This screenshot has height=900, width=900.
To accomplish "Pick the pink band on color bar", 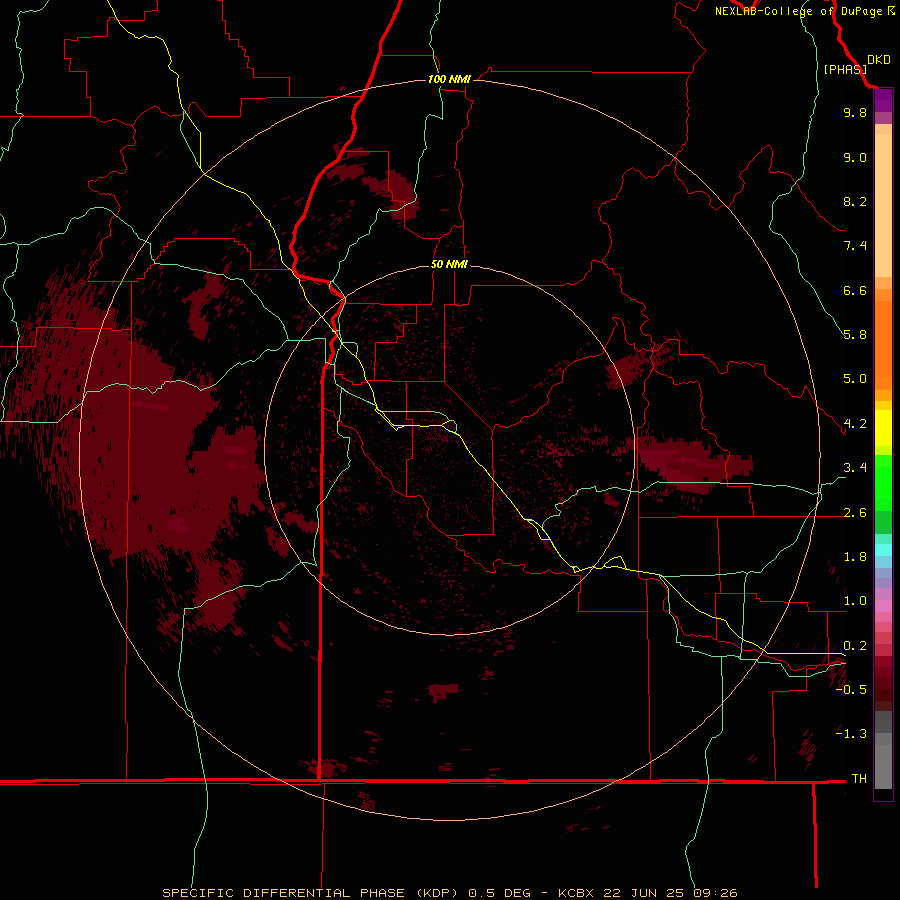I will pyautogui.click(x=883, y=606).
